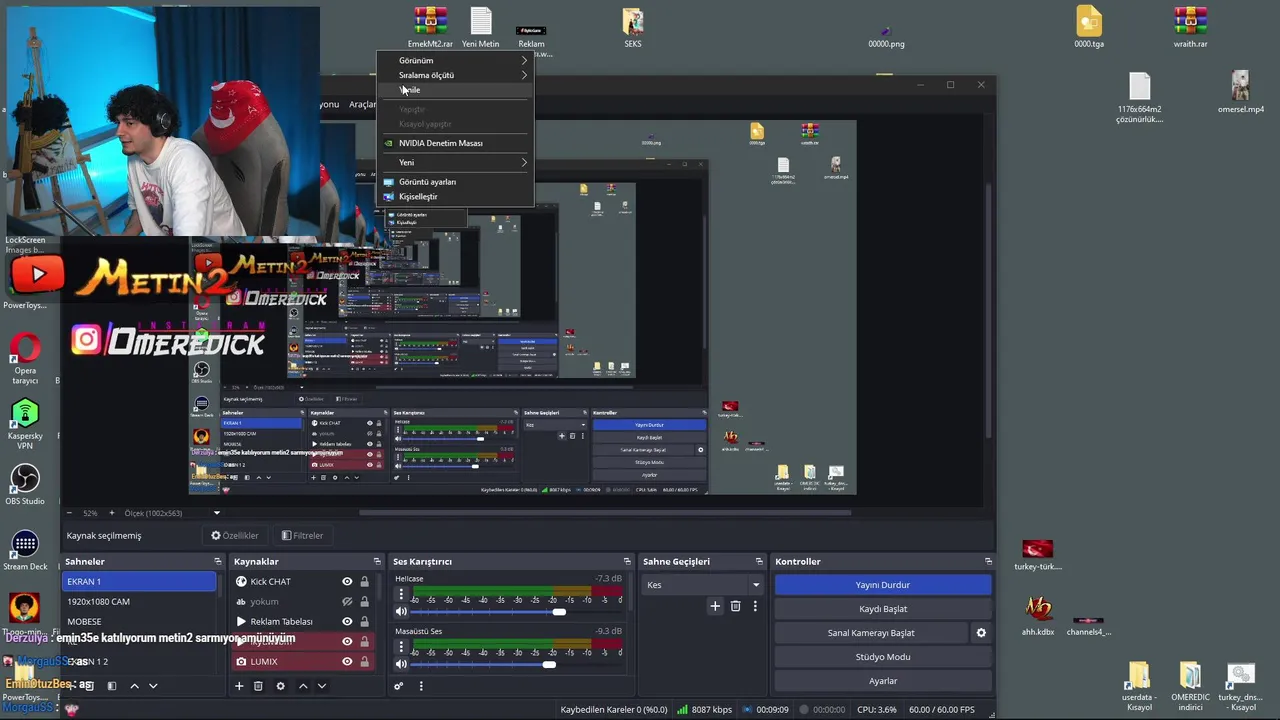
Task: Hide the LUMIX camera source
Action: pyautogui.click(x=347, y=662)
